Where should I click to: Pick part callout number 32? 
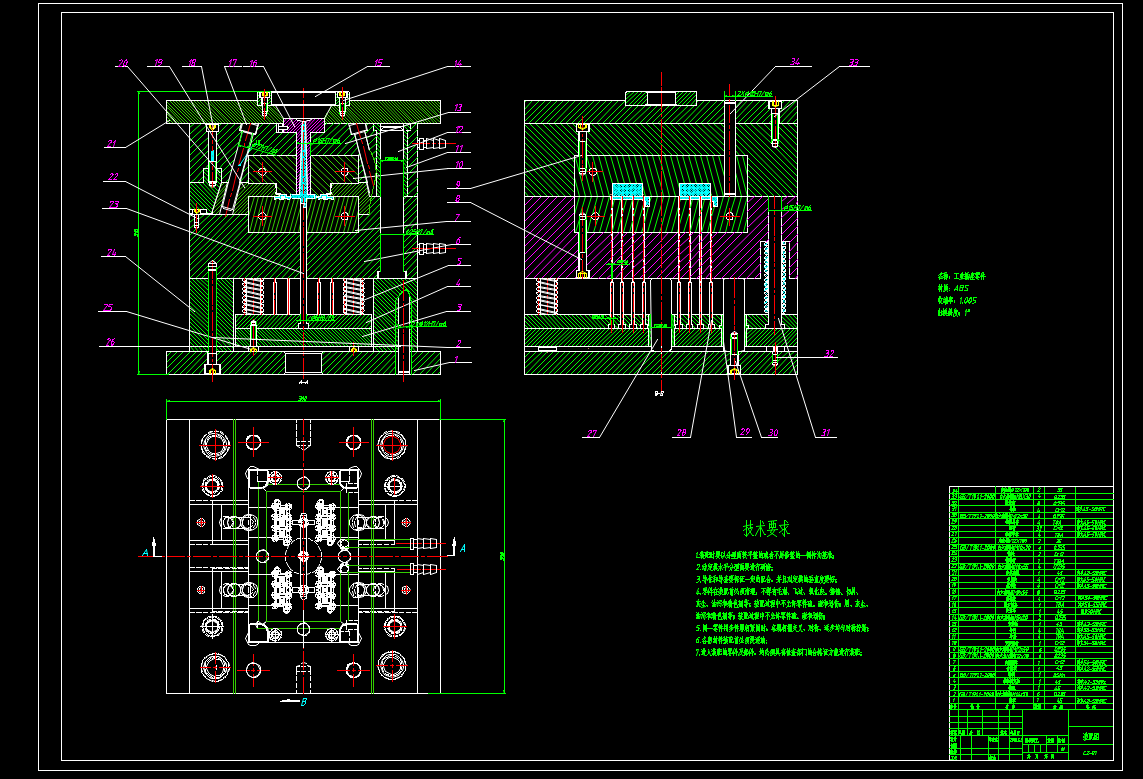click(x=830, y=353)
